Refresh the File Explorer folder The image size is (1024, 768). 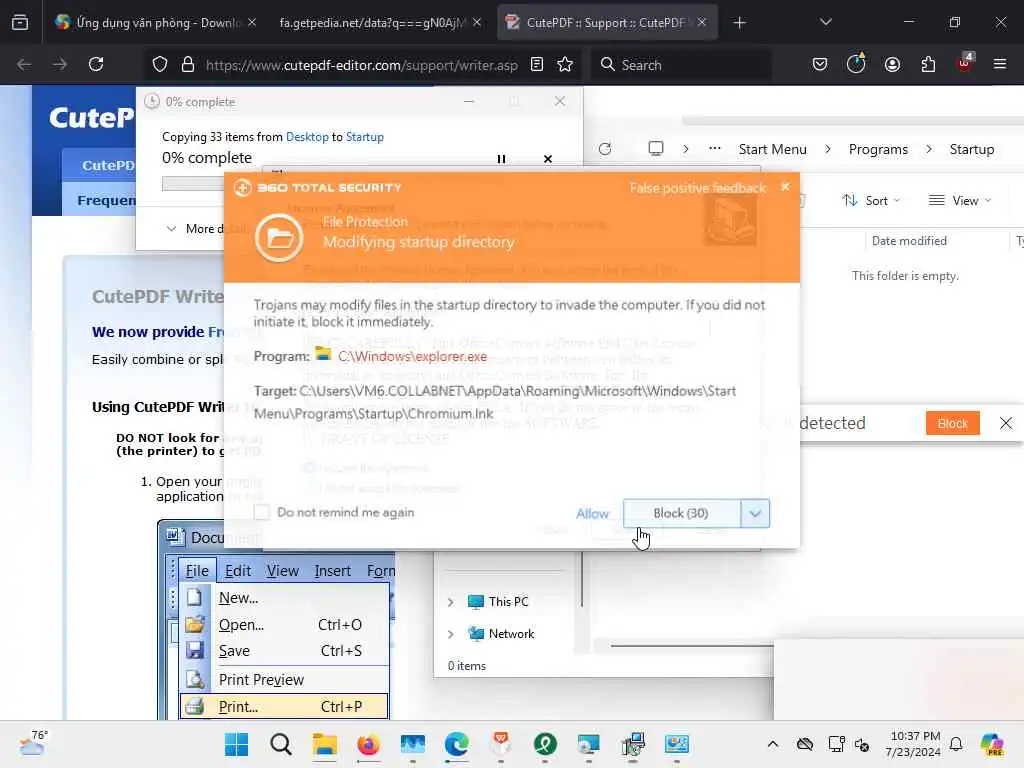click(605, 149)
